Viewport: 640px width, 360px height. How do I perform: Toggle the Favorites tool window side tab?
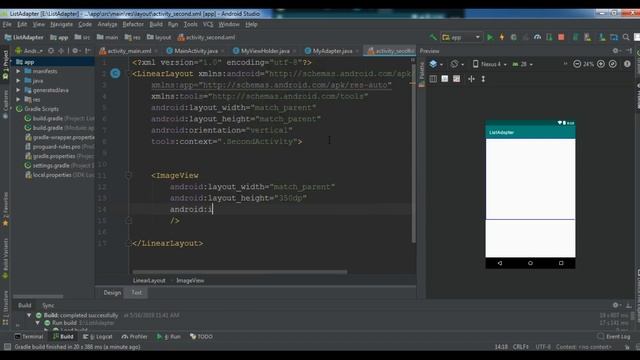[x=5, y=209]
